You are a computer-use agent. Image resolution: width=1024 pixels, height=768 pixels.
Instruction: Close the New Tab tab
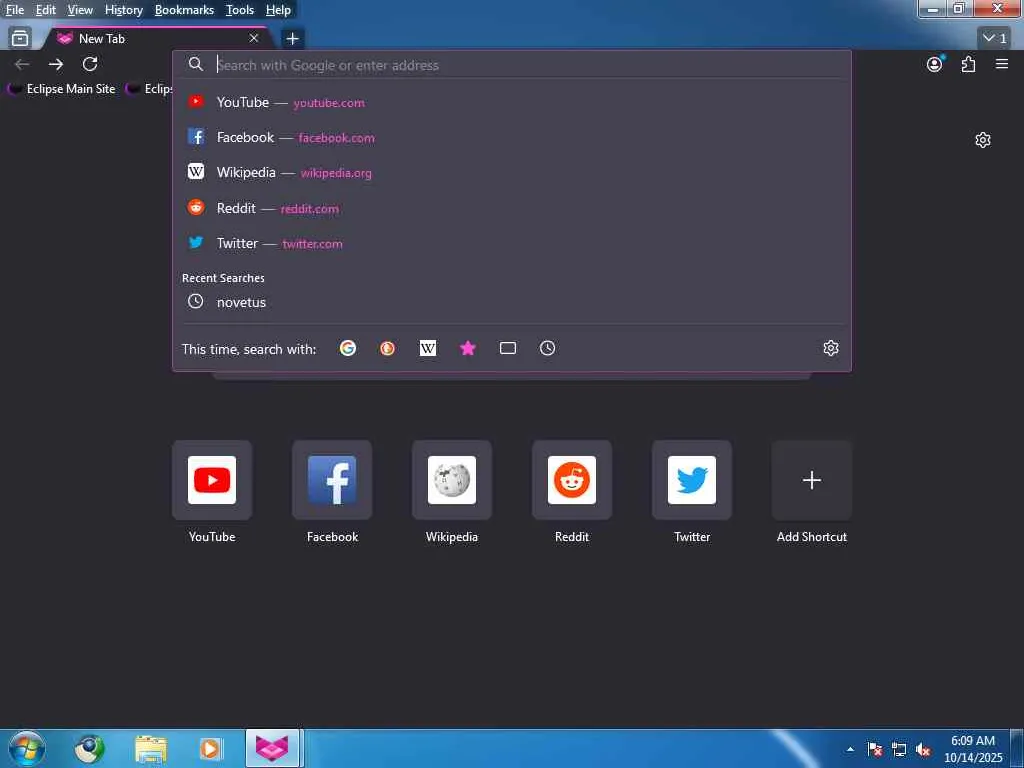(253, 39)
